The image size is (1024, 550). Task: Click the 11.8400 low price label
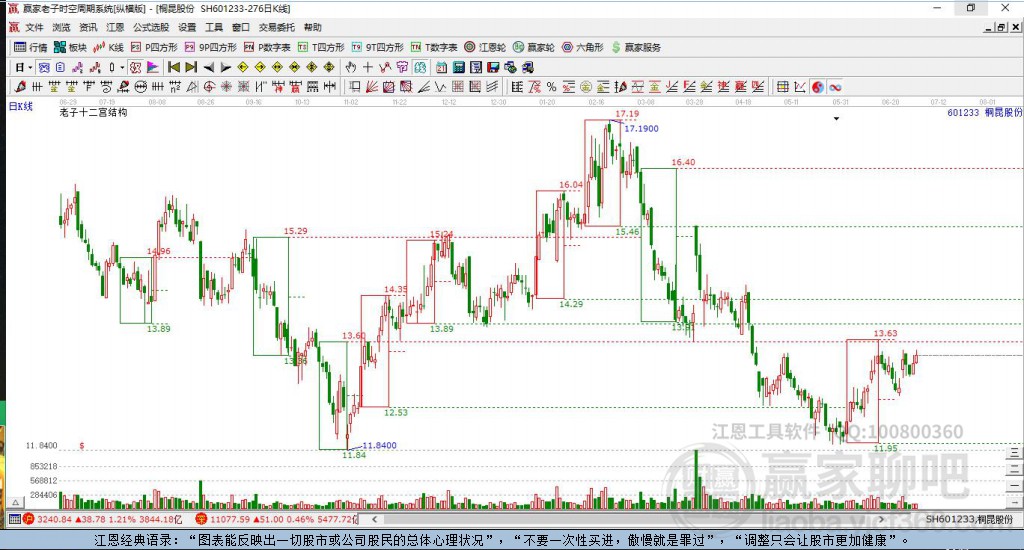379,445
